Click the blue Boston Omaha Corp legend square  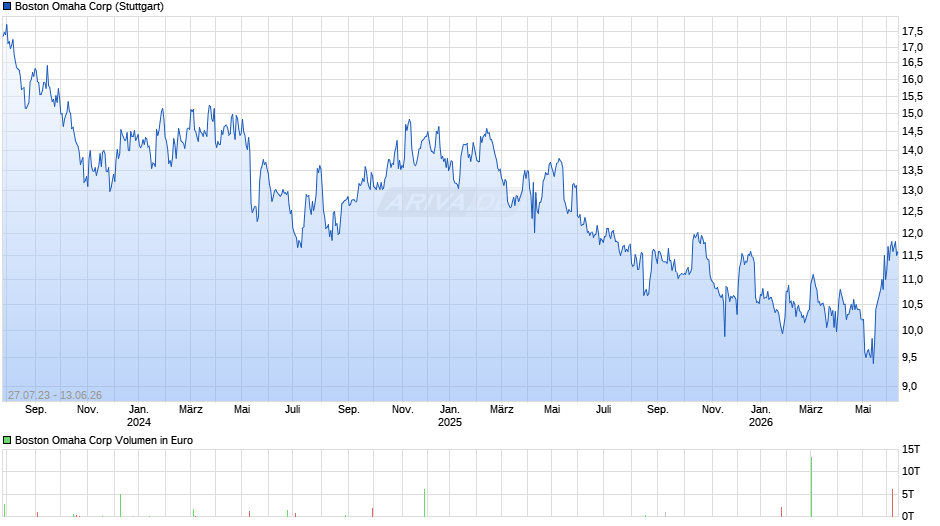(7, 7)
